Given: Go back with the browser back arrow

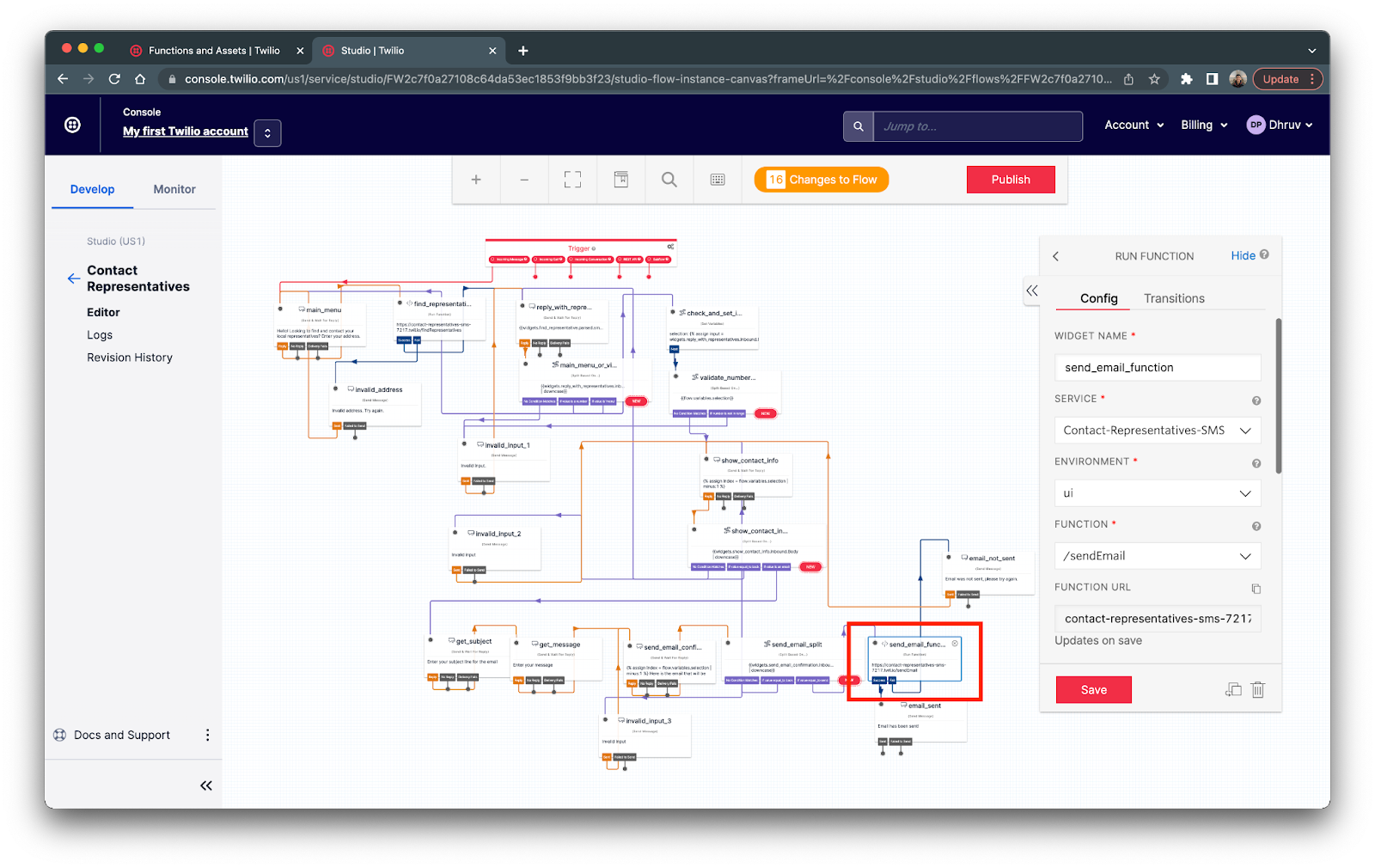Looking at the screenshot, I should pyautogui.click(x=63, y=79).
